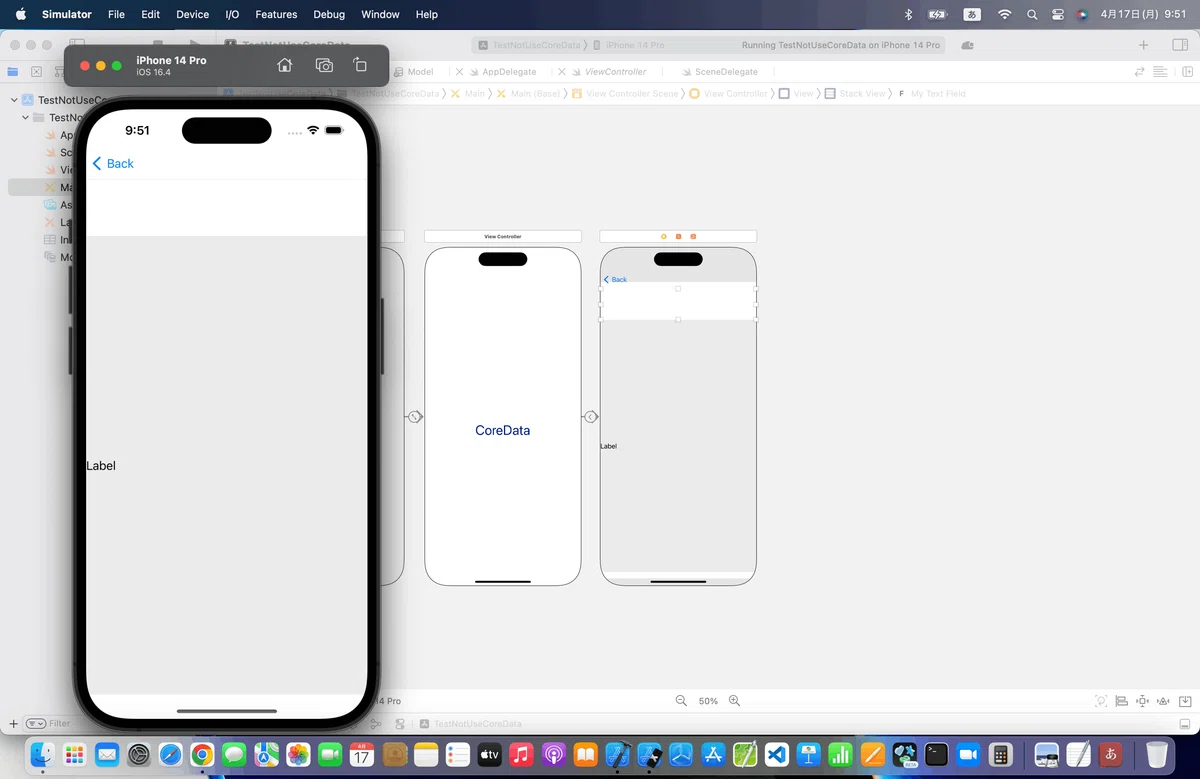Image resolution: width=1200 pixels, height=779 pixels.
Task: Rotate the device with the Simulator rotate icon
Action: 360,65
